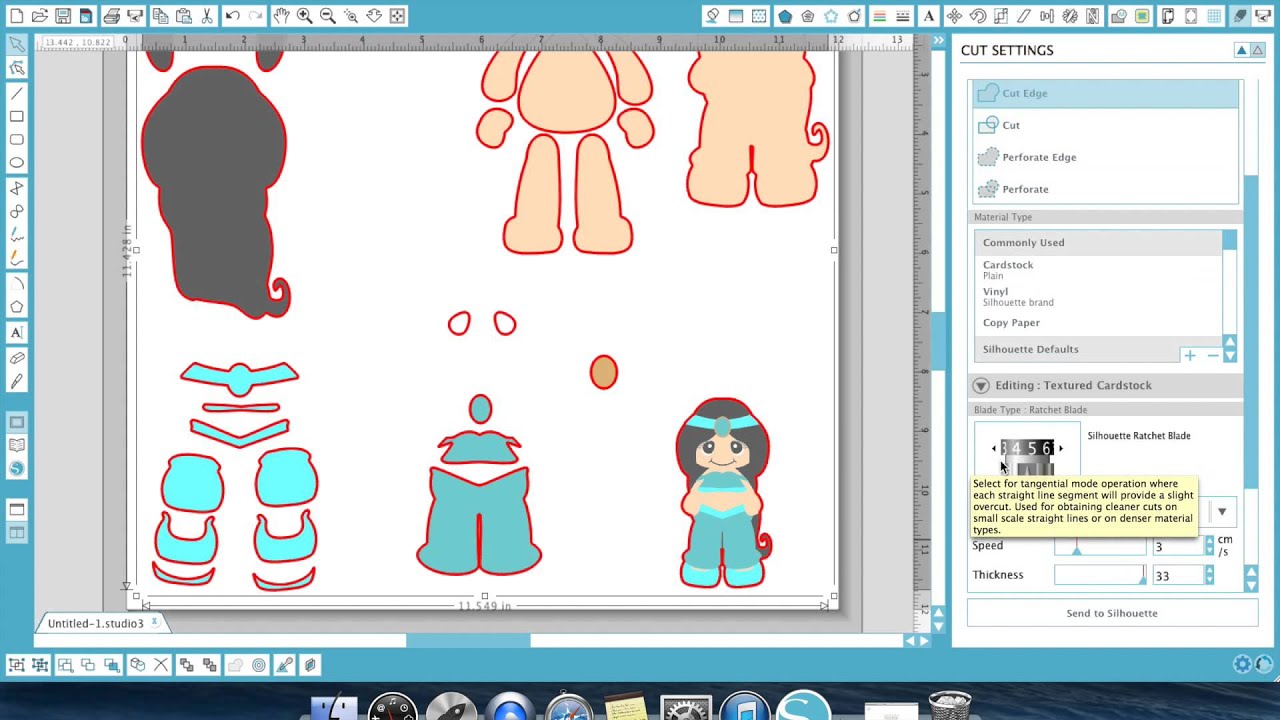Select the Cut Edge cut style
The width and height of the screenshot is (1280, 720).
tap(1106, 93)
